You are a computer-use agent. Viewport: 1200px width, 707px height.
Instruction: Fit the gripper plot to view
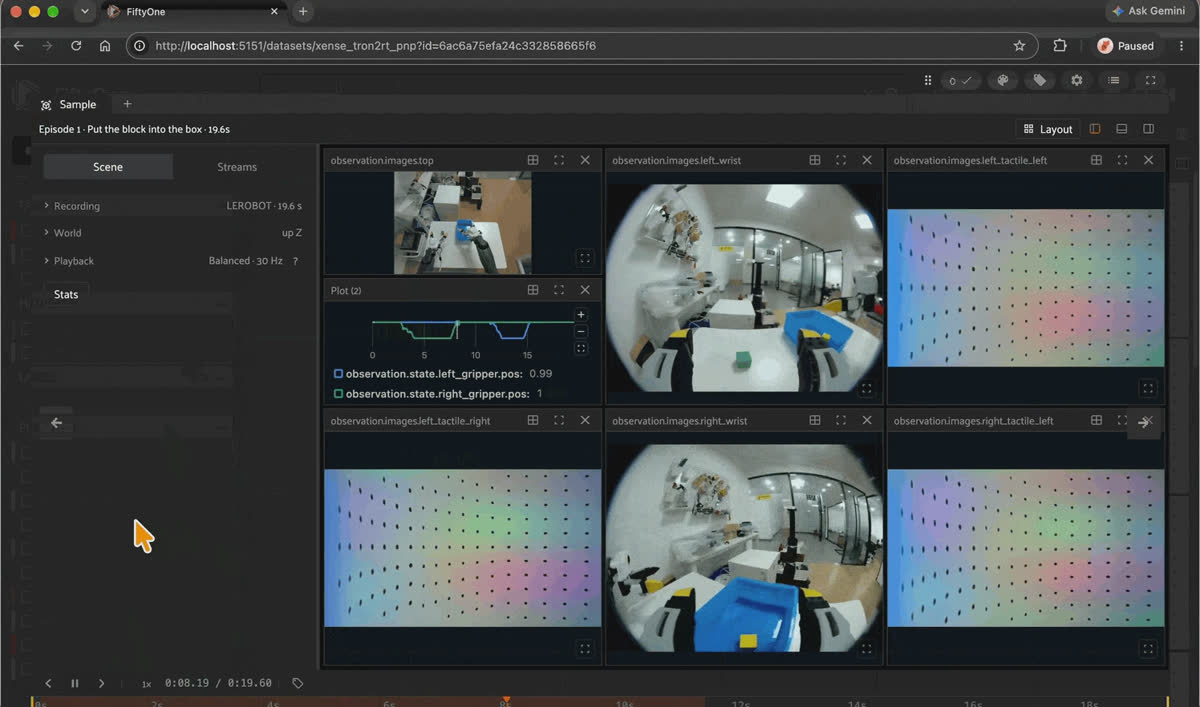click(x=581, y=349)
